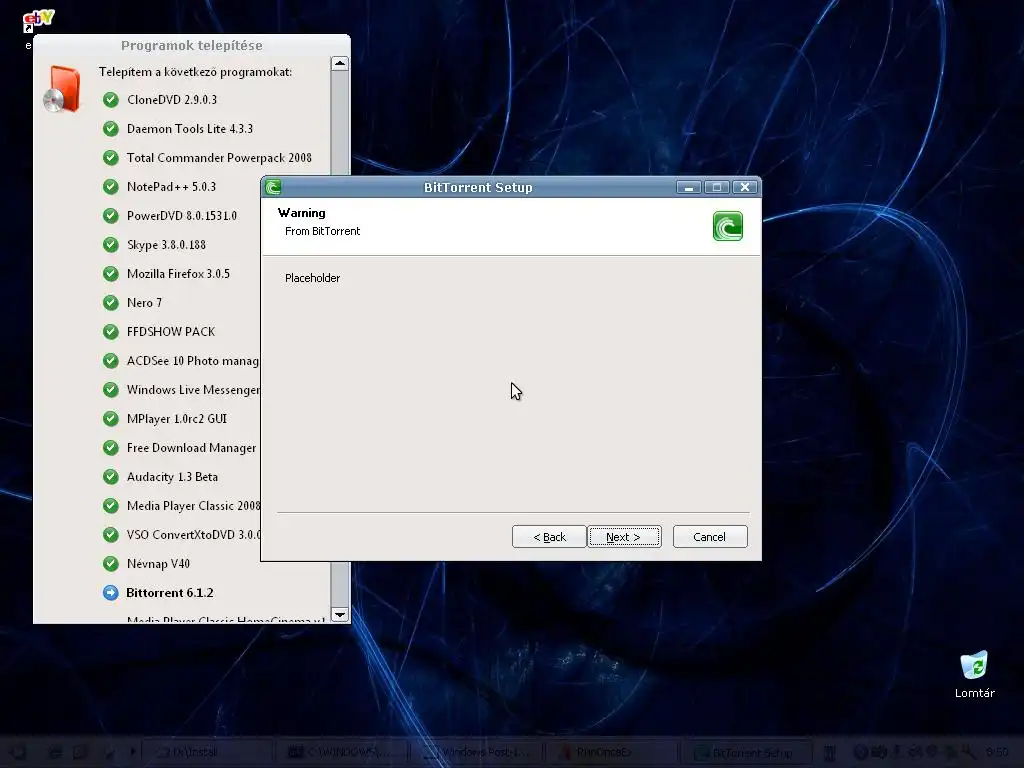The image size is (1024, 768).
Task: Select the Mozilla Firefox 3.0.5 entry
Action: pos(178,274)
